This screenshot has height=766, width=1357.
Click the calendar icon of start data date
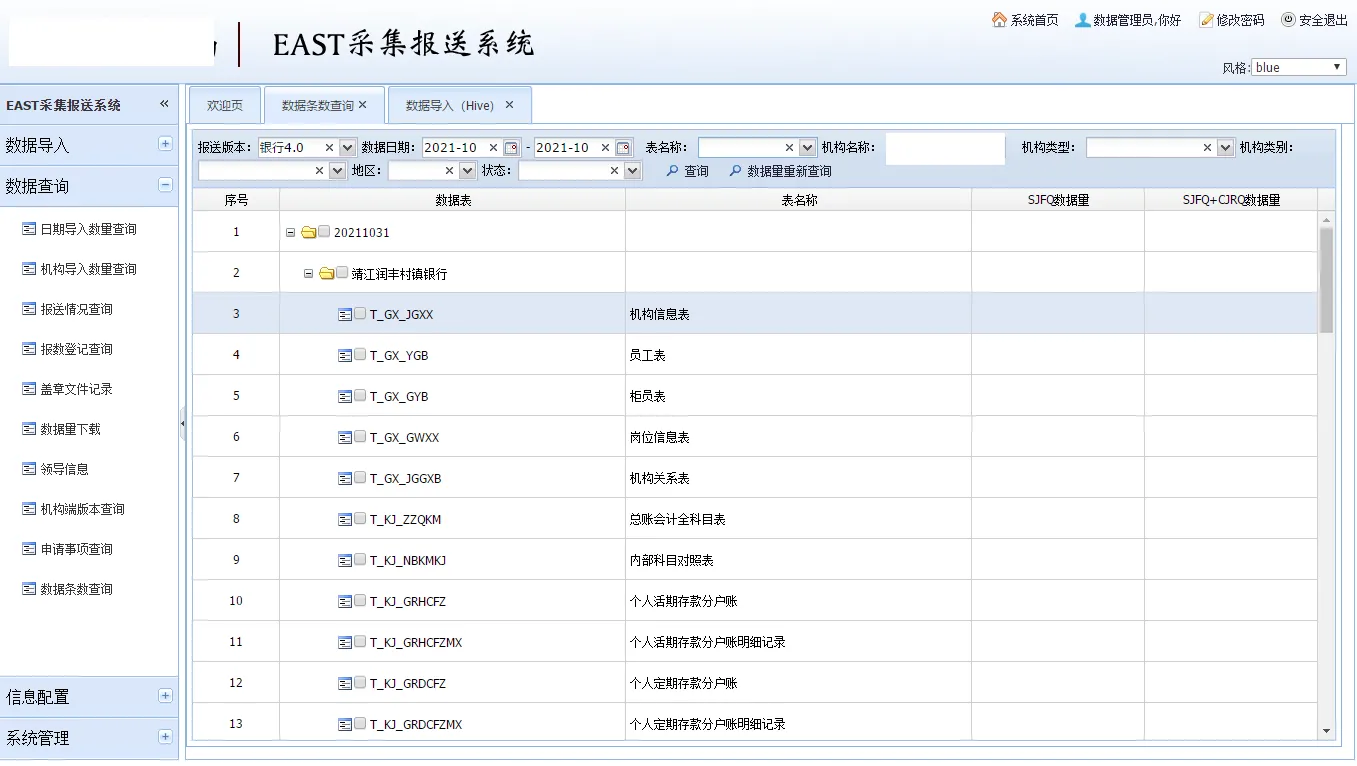511,148
